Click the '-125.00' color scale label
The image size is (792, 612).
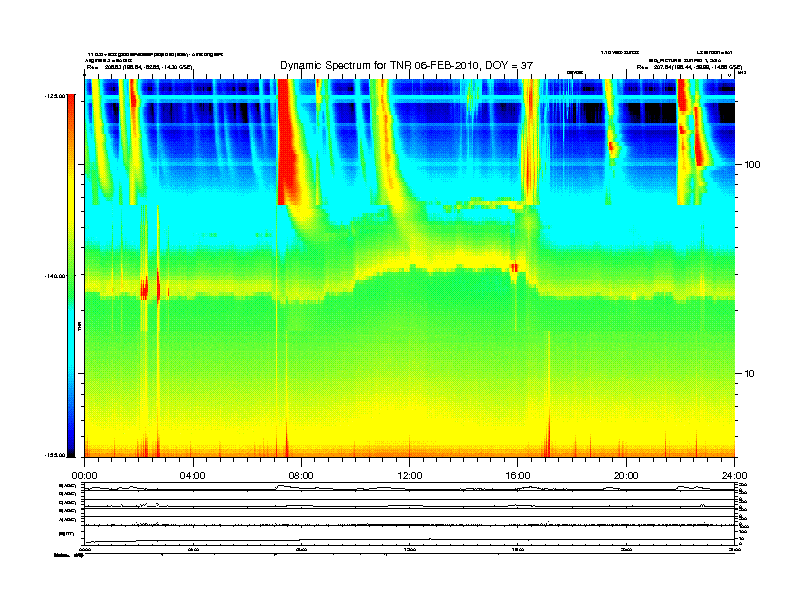55,95
